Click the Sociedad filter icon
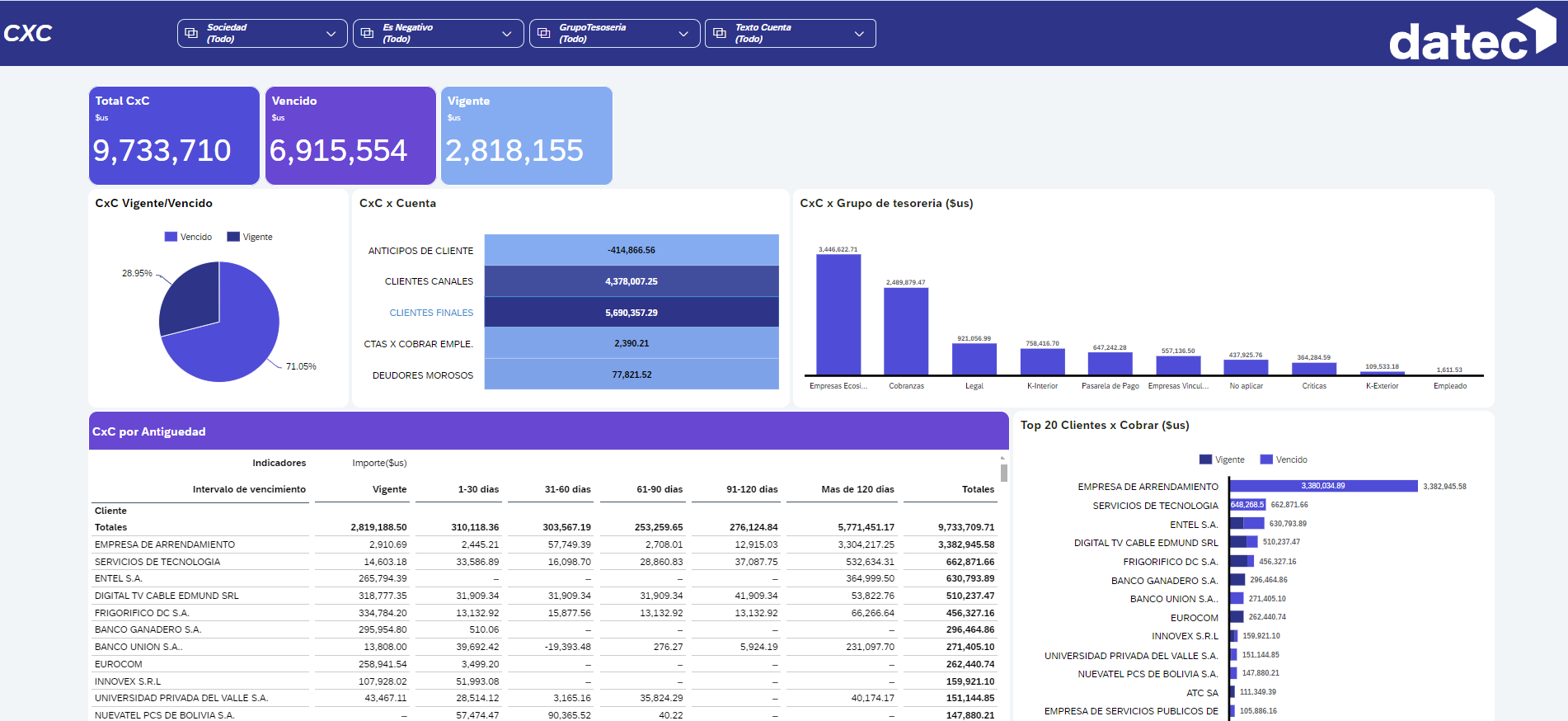The width and height of the screenshot is (1568, 721). point(191,33)
